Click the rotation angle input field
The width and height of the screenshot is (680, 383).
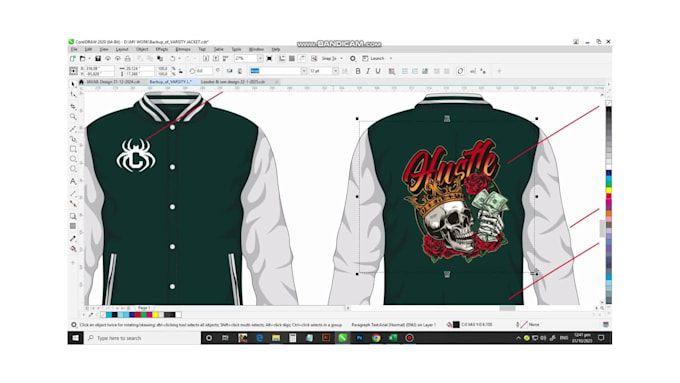(204, 71)
